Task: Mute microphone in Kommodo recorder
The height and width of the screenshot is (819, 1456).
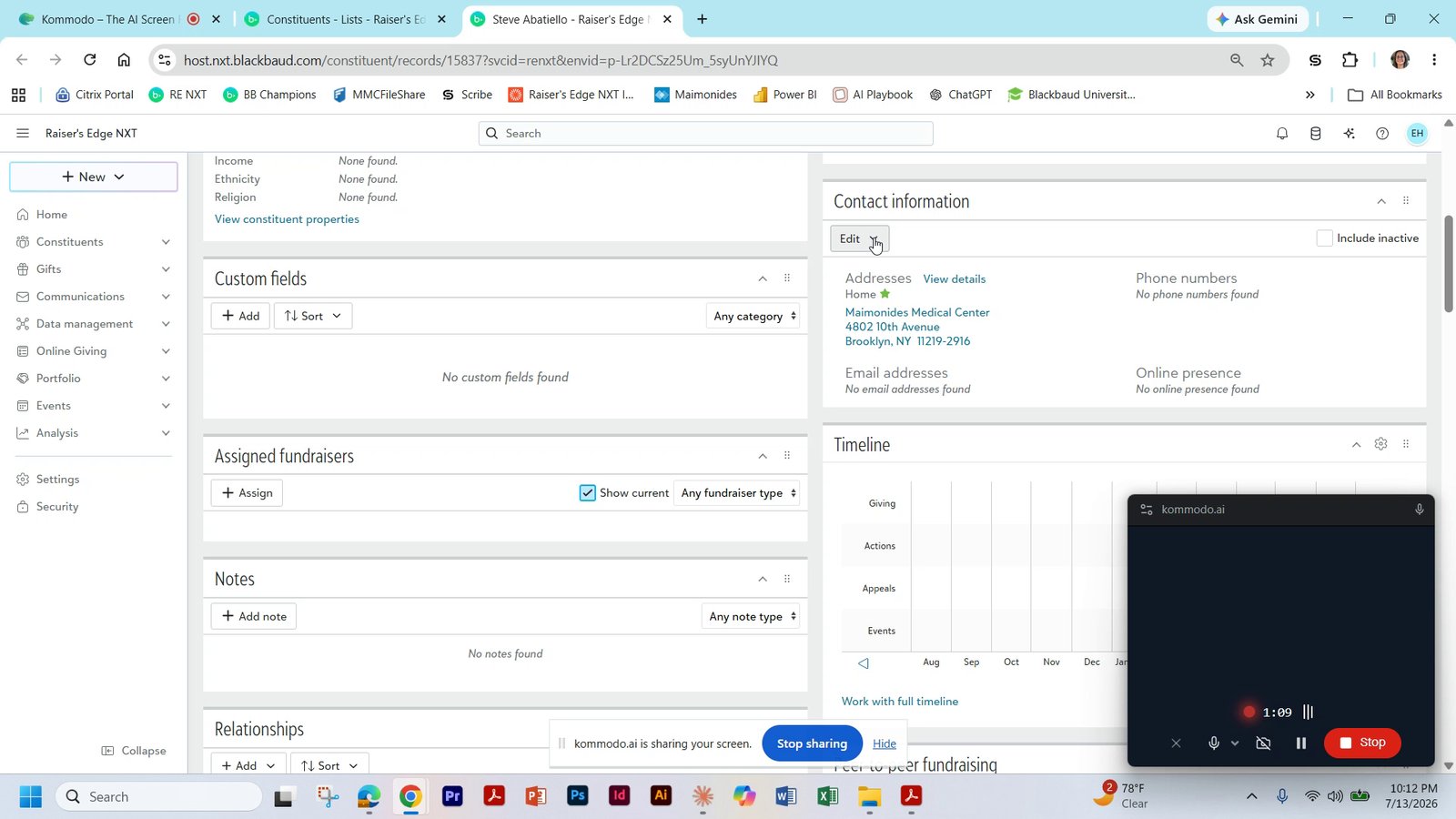Action: (1213, 743)
